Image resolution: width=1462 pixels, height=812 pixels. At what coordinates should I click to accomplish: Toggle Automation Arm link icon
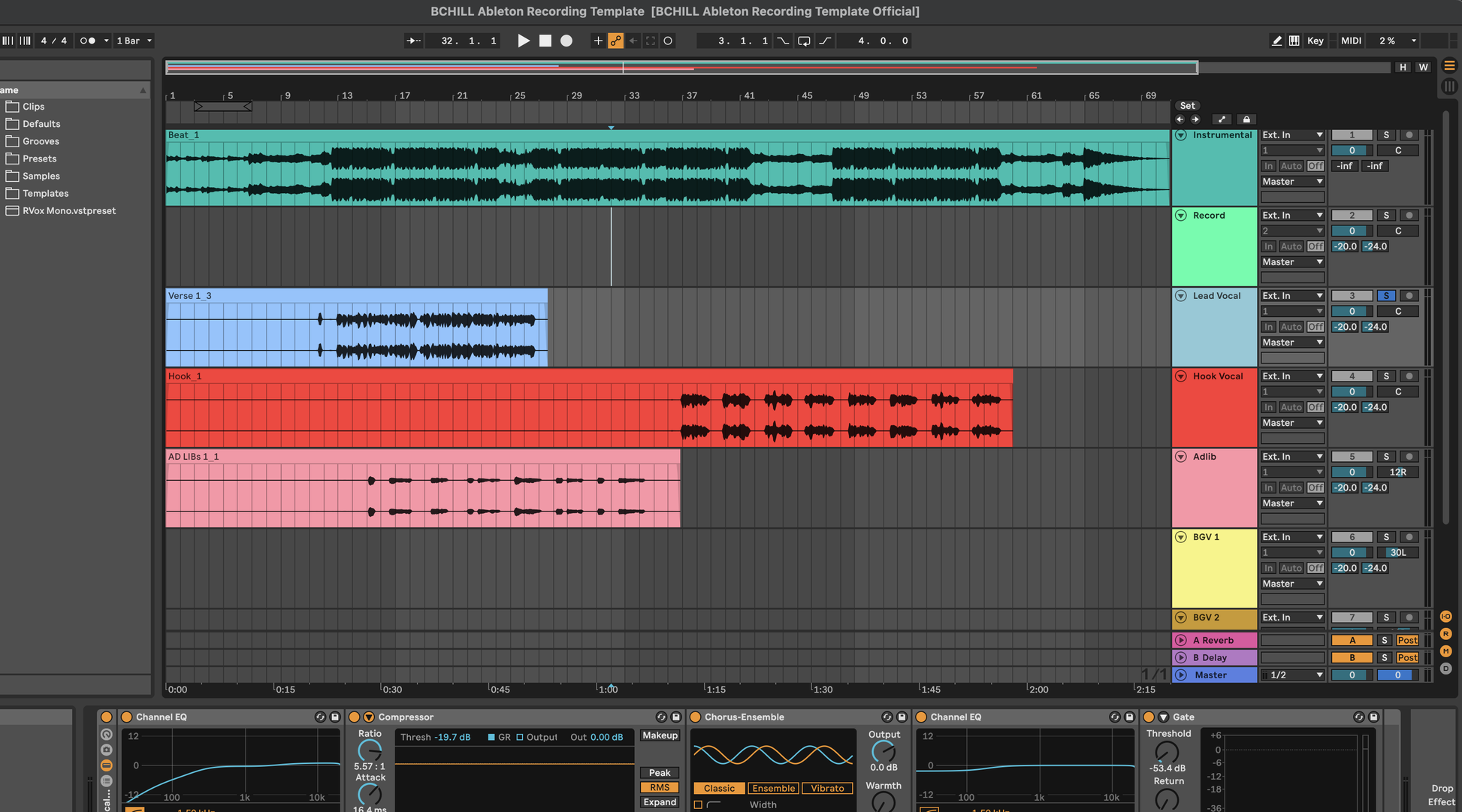click(x=615, y=41)
